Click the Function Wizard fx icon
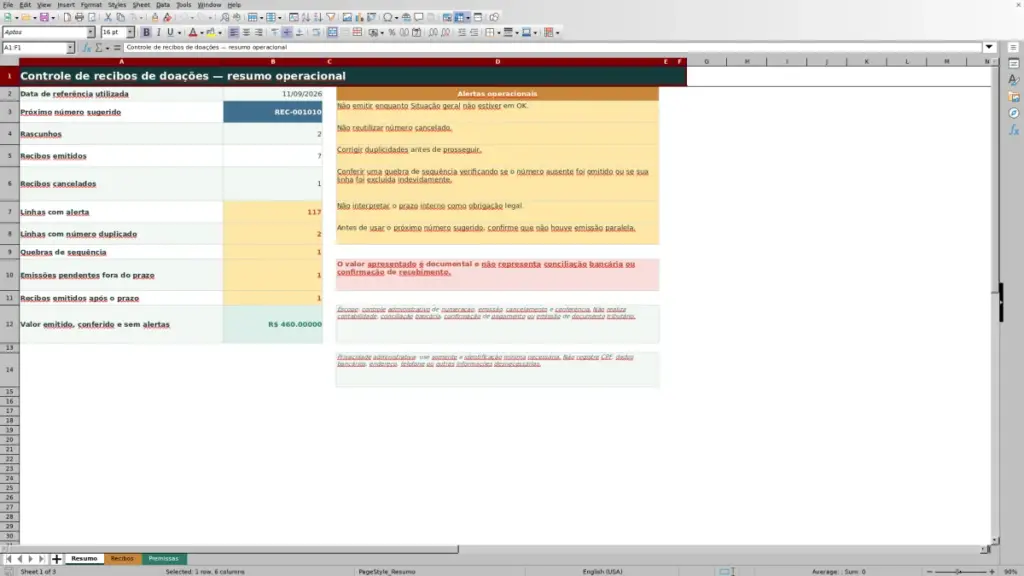 pyautogui.click(x=86, y=48)
